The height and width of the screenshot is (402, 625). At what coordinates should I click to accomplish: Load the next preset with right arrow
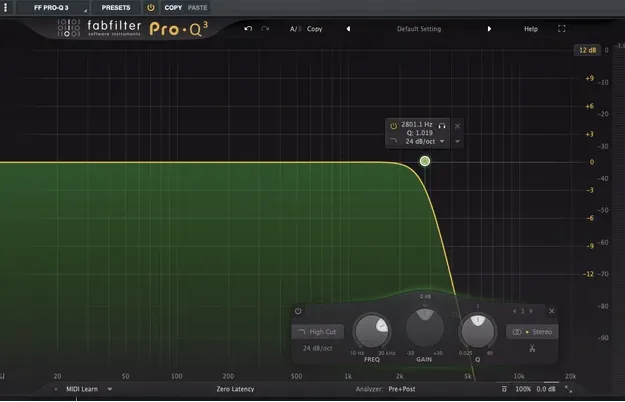click(x=489, y=29)
